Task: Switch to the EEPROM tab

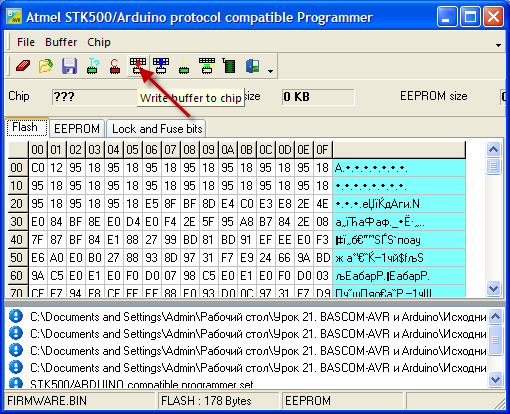Action: [x=77, y=129]
